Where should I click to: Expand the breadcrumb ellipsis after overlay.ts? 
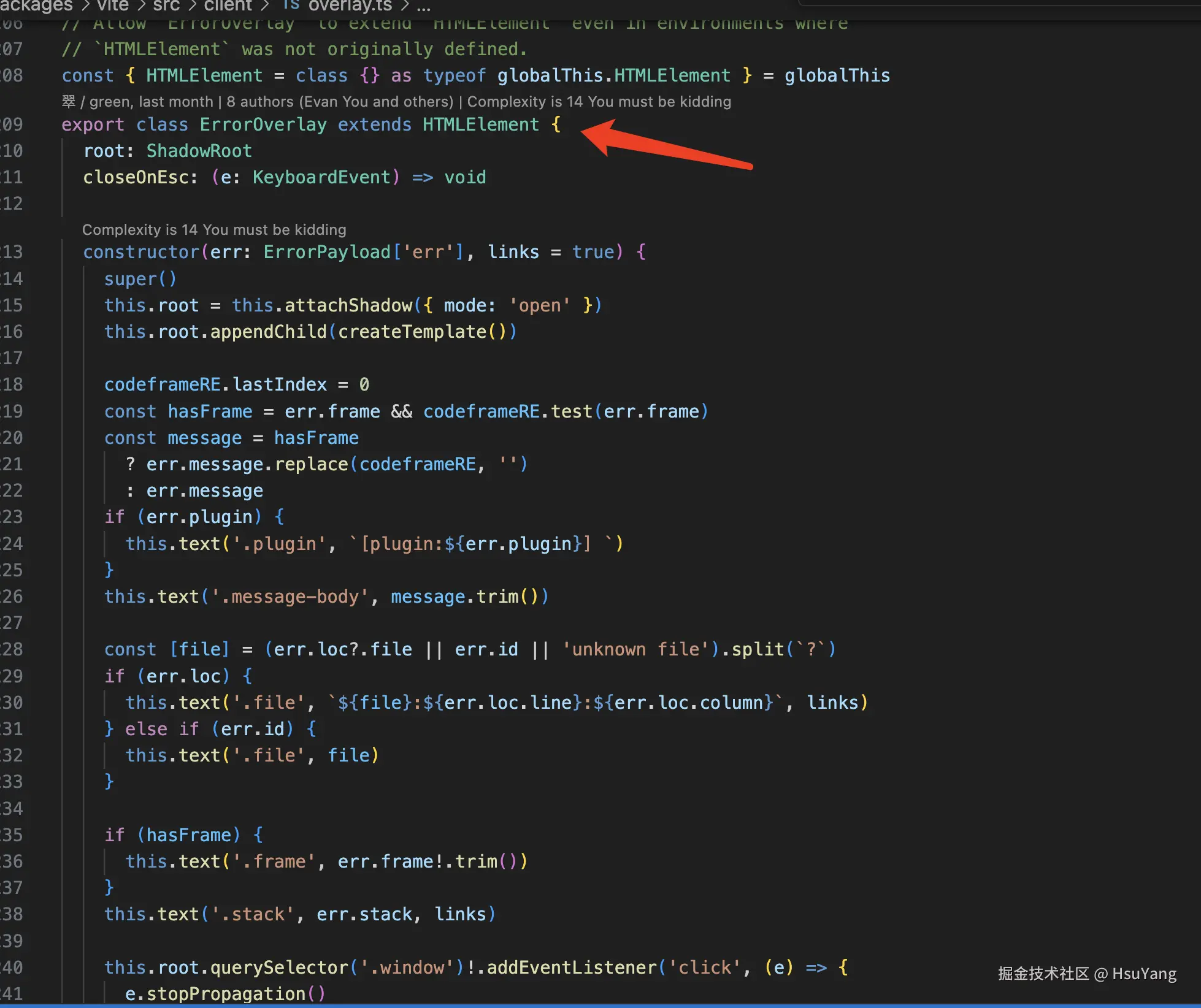[x=423, y=6]
